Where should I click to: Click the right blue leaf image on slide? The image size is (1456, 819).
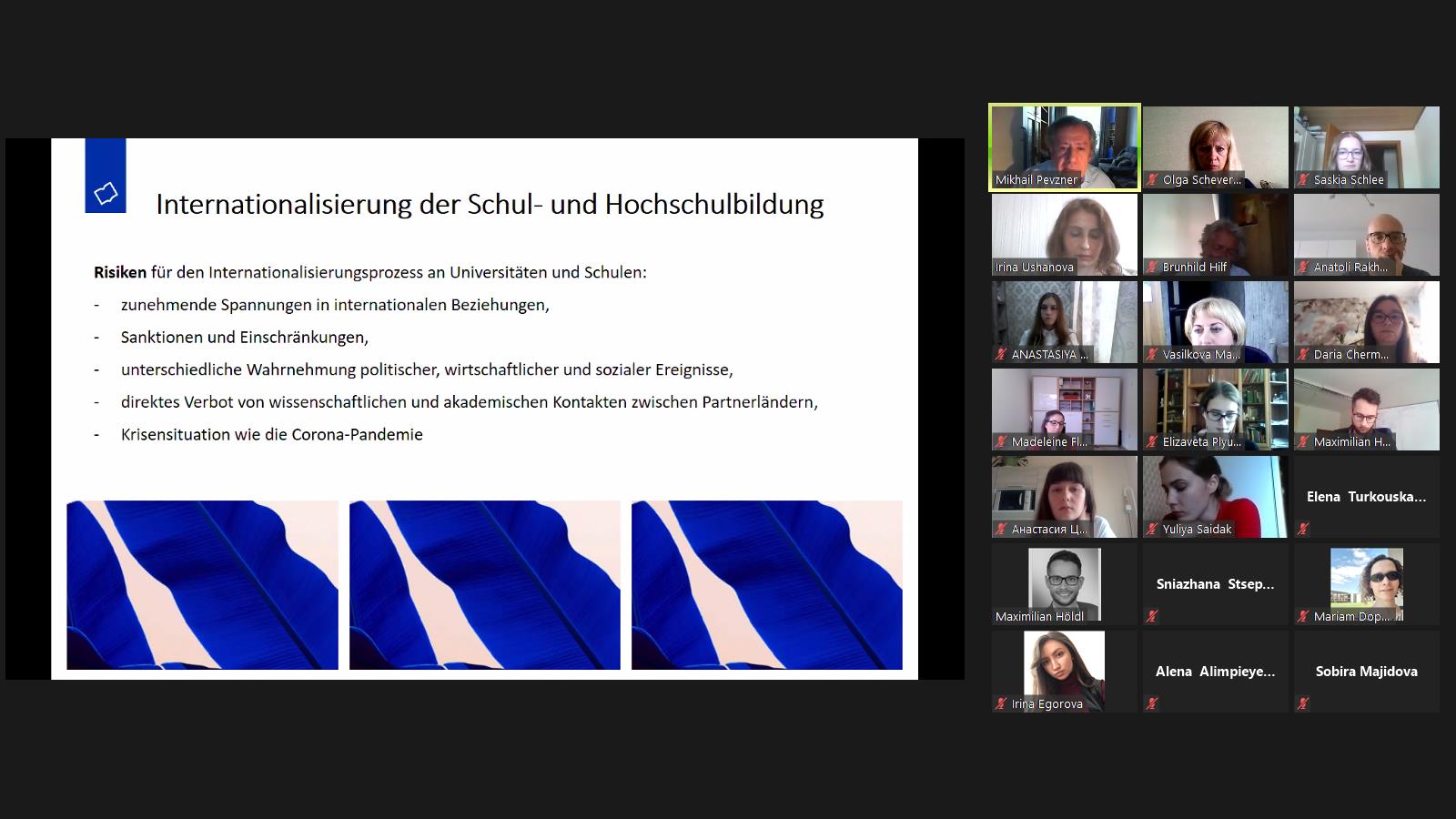[766, 585]
